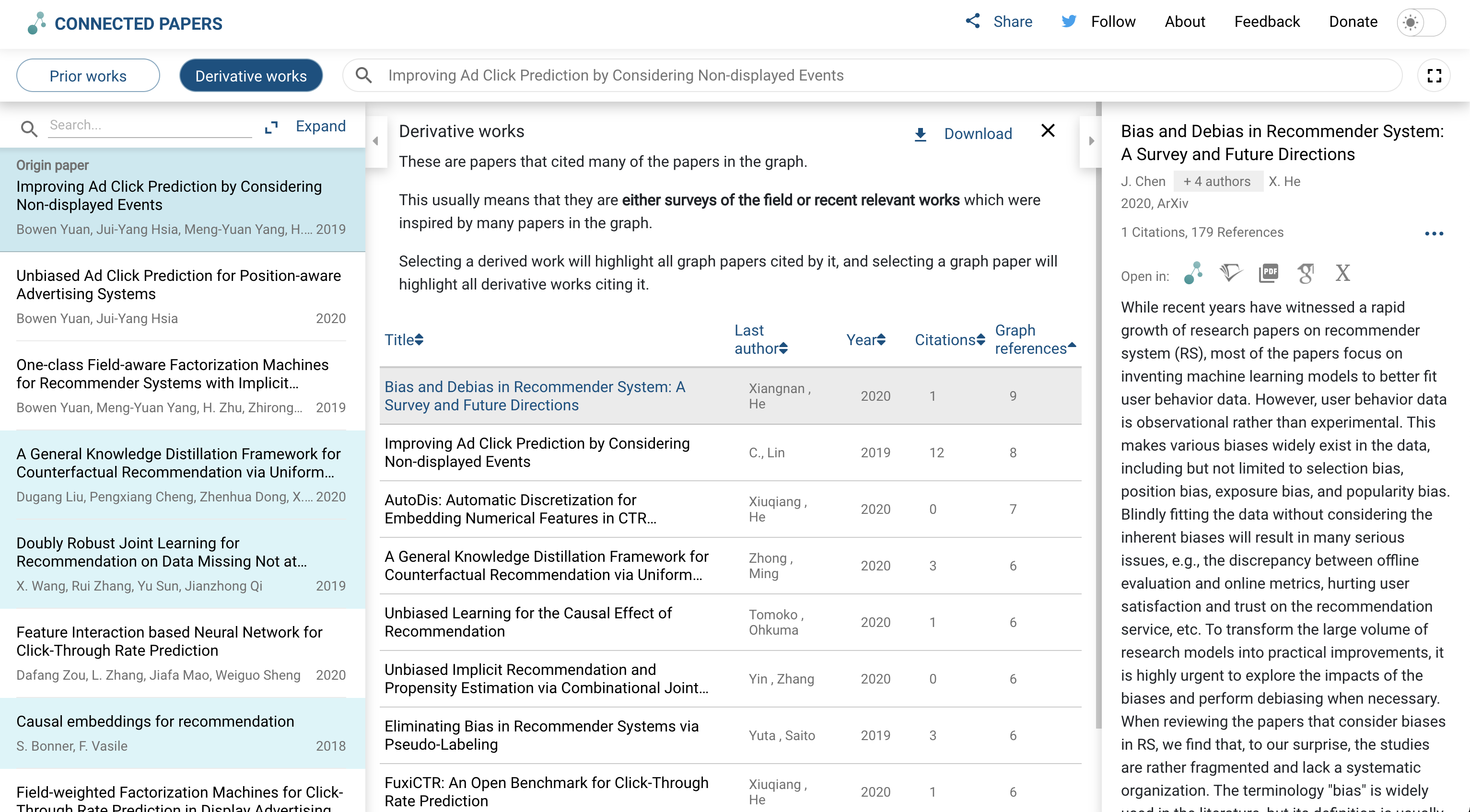Screen dimensions: 1470x812
Task: Click the Share link text
Action: click(1012, 22)
